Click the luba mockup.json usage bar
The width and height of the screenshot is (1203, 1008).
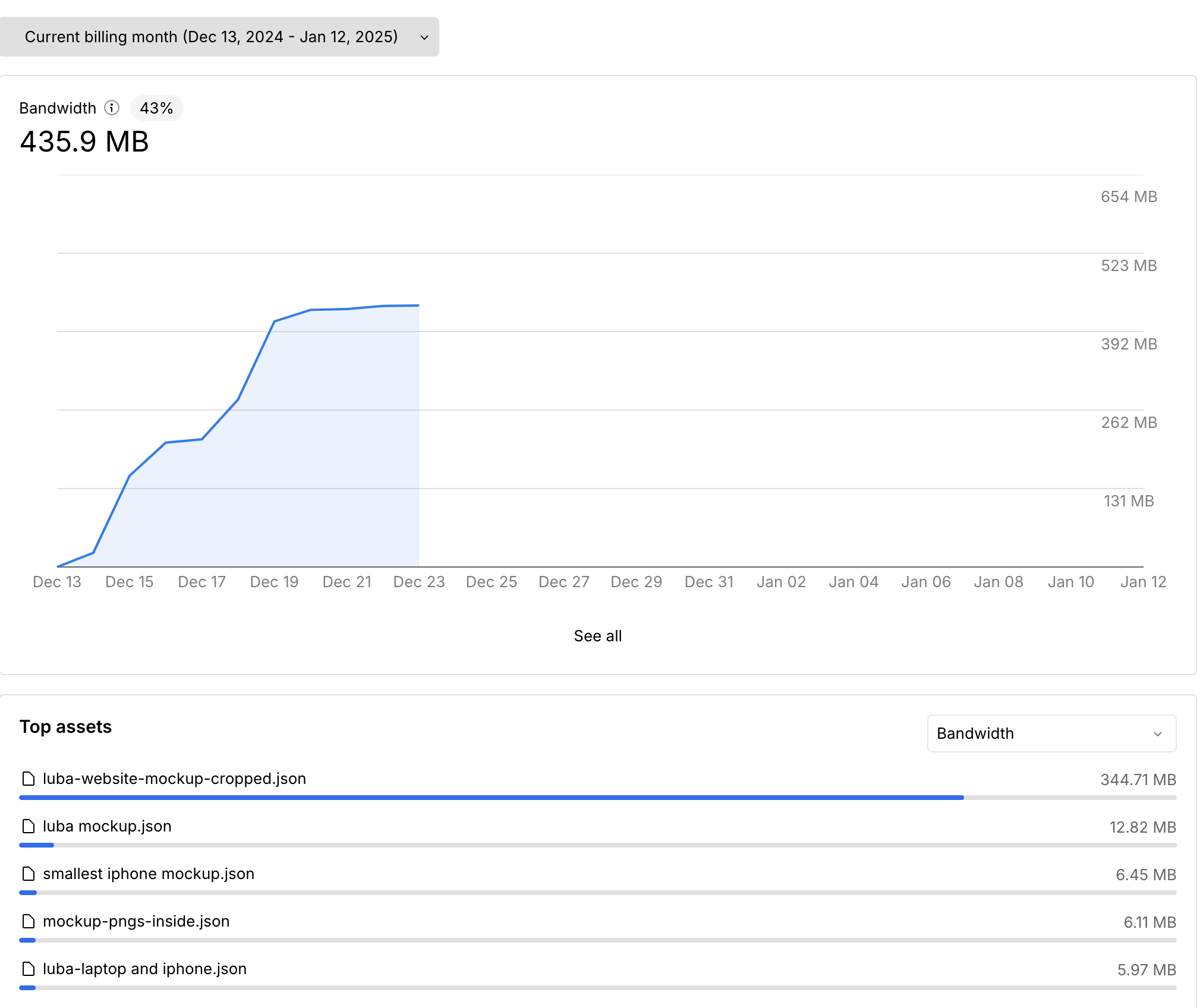[598, 845]
